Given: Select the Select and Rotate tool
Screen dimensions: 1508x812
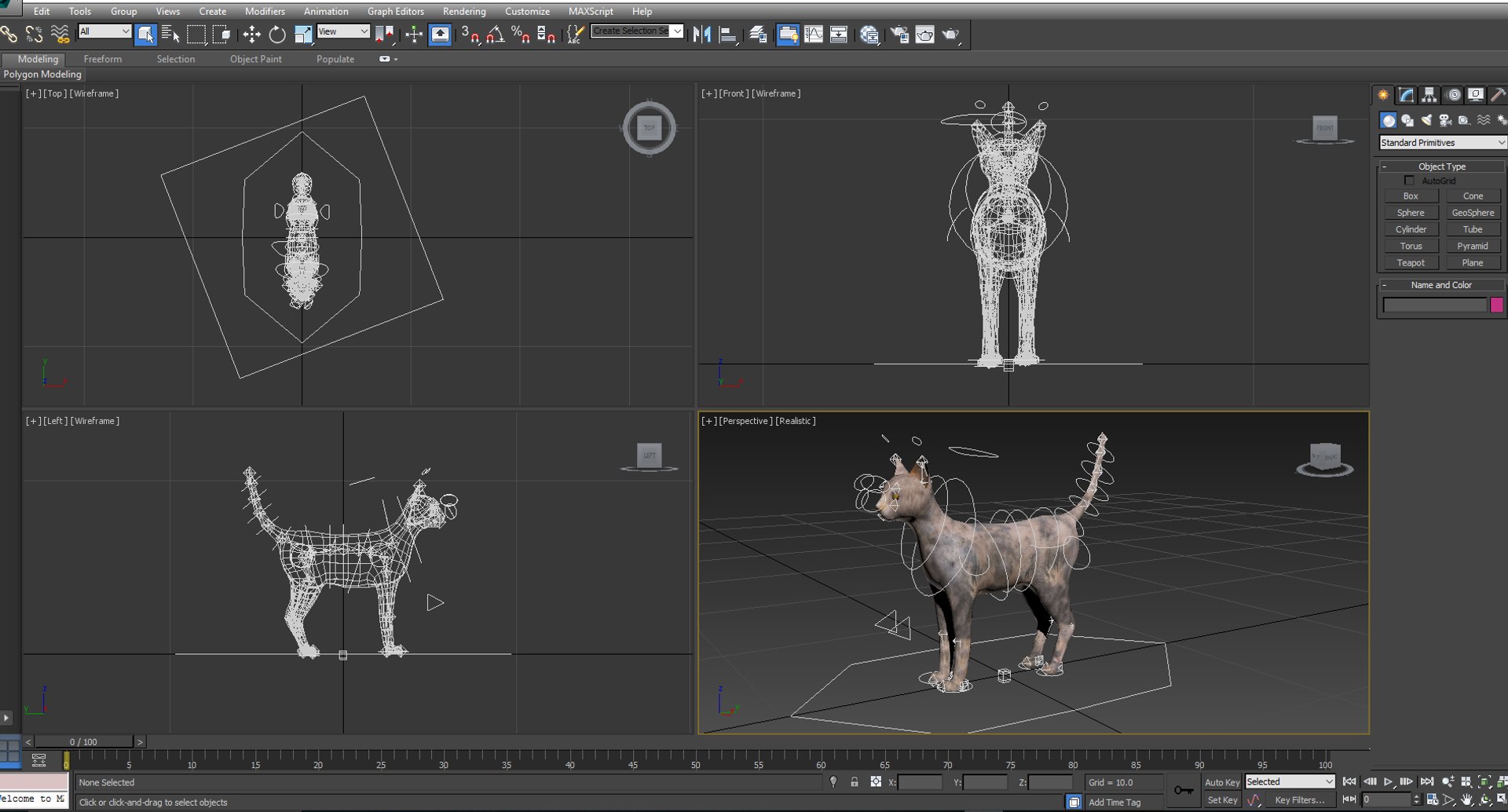Looking at the screenshot, I should coord(277,34).
